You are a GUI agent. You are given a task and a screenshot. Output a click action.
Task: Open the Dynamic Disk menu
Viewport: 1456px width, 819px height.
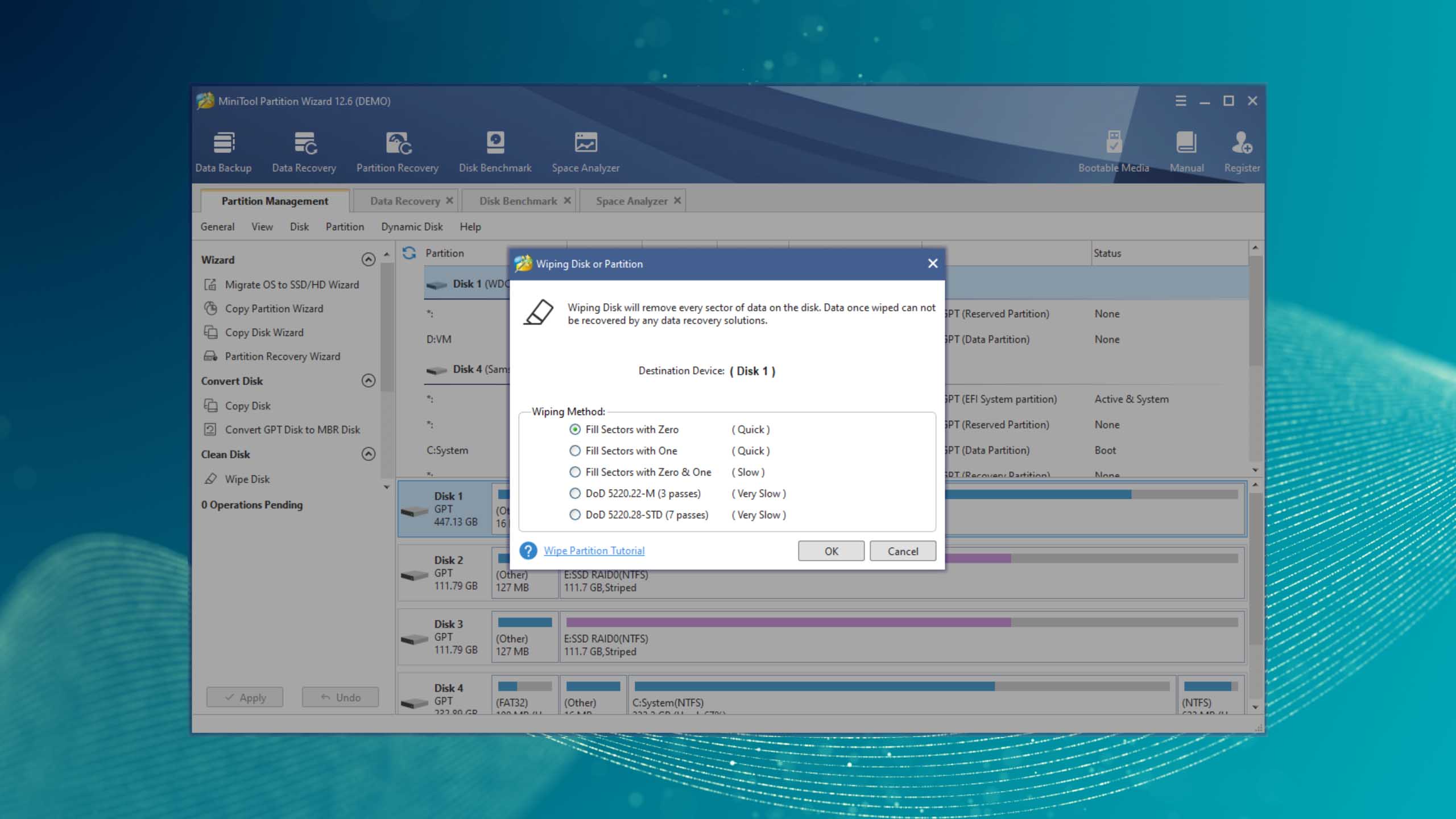pyautogui.click(x=412, y=226)
